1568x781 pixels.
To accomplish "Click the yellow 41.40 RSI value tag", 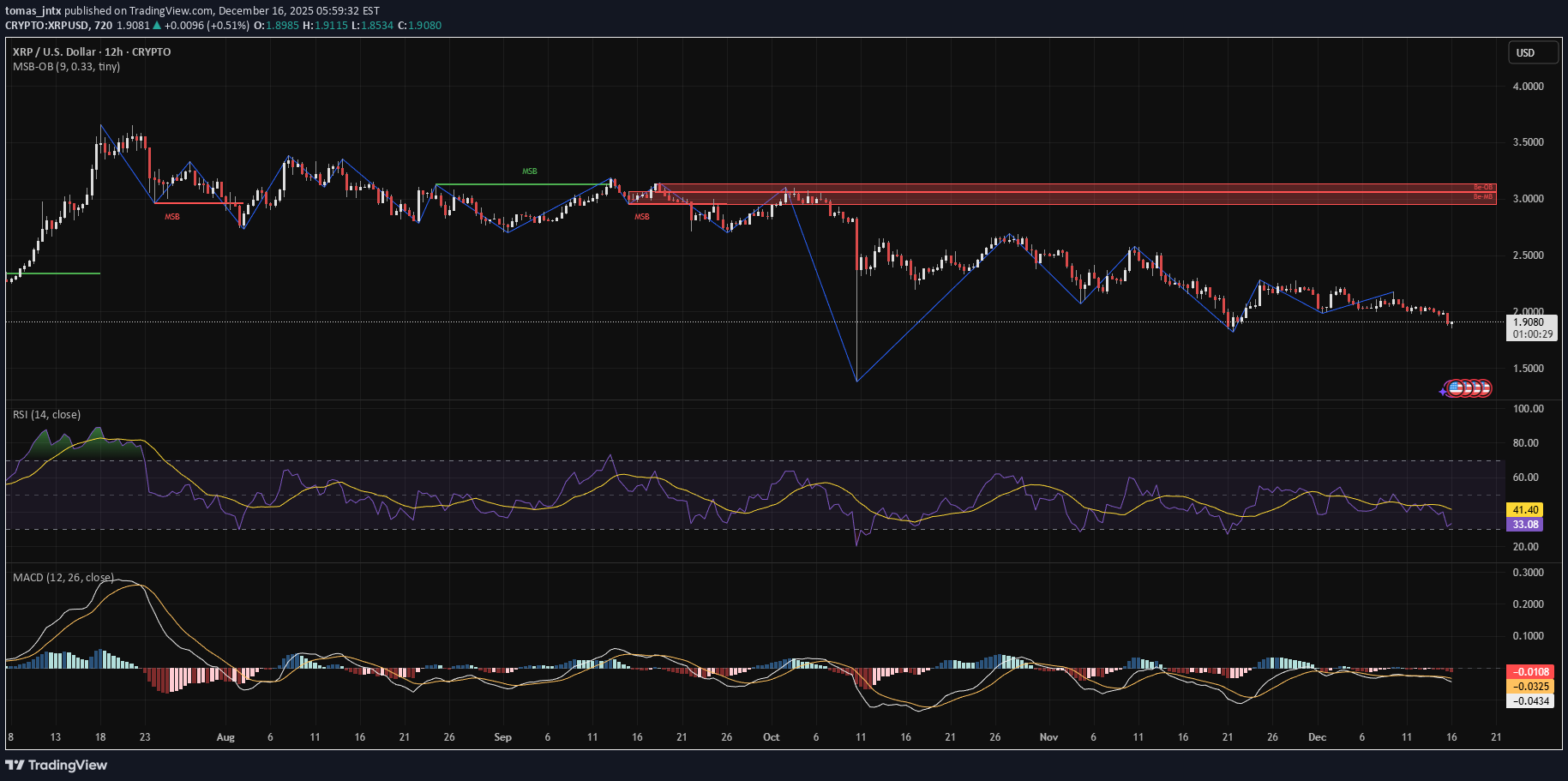I will pyautogui.click(x=1525, y=510).
